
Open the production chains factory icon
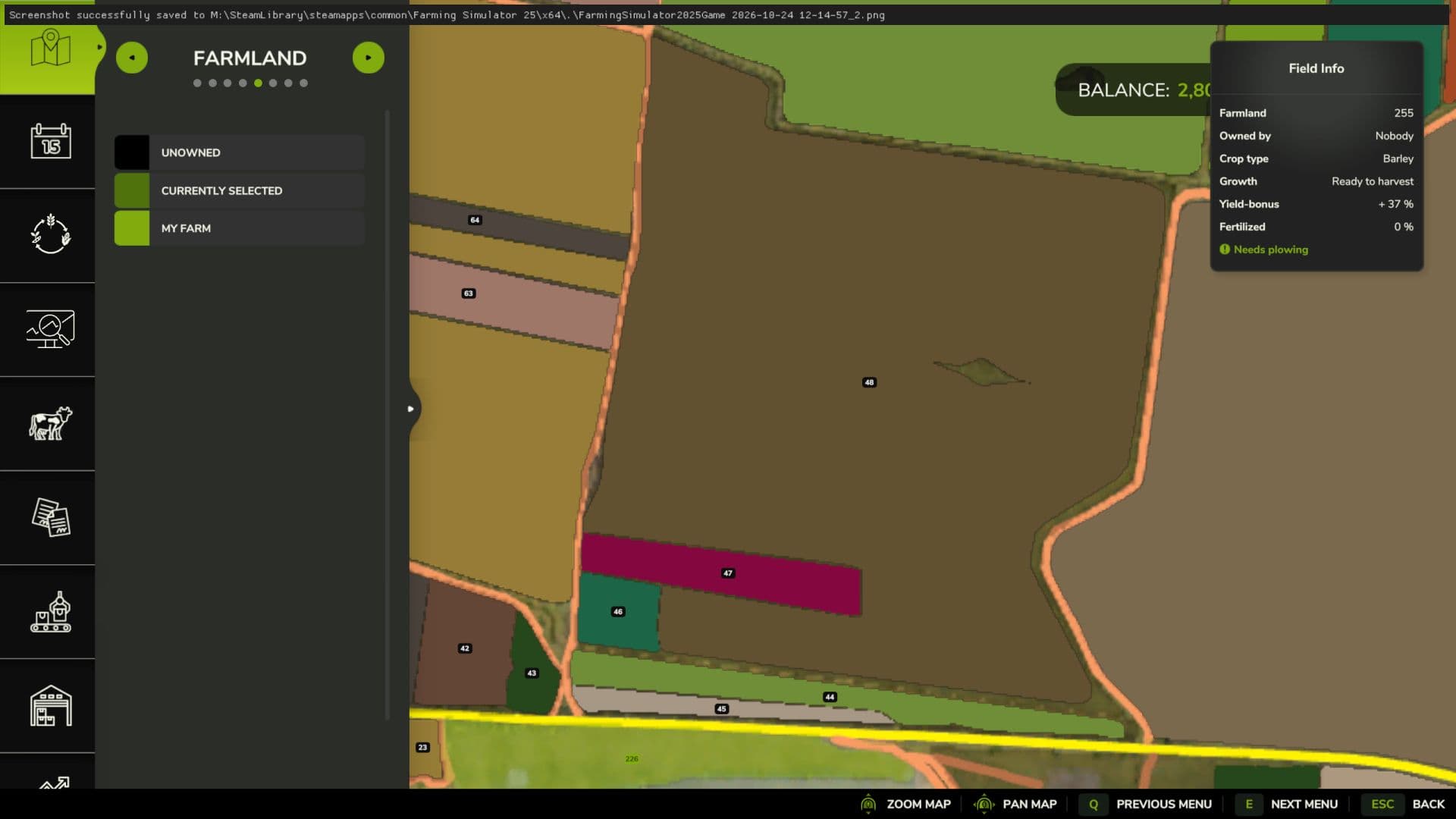point(51,612)
